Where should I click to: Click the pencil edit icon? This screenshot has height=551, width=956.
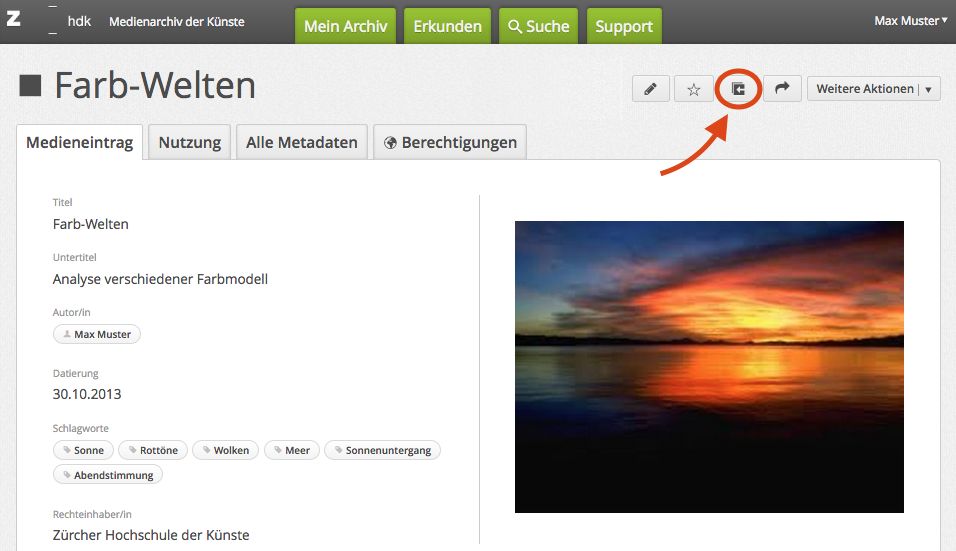[x=650, y=89]
